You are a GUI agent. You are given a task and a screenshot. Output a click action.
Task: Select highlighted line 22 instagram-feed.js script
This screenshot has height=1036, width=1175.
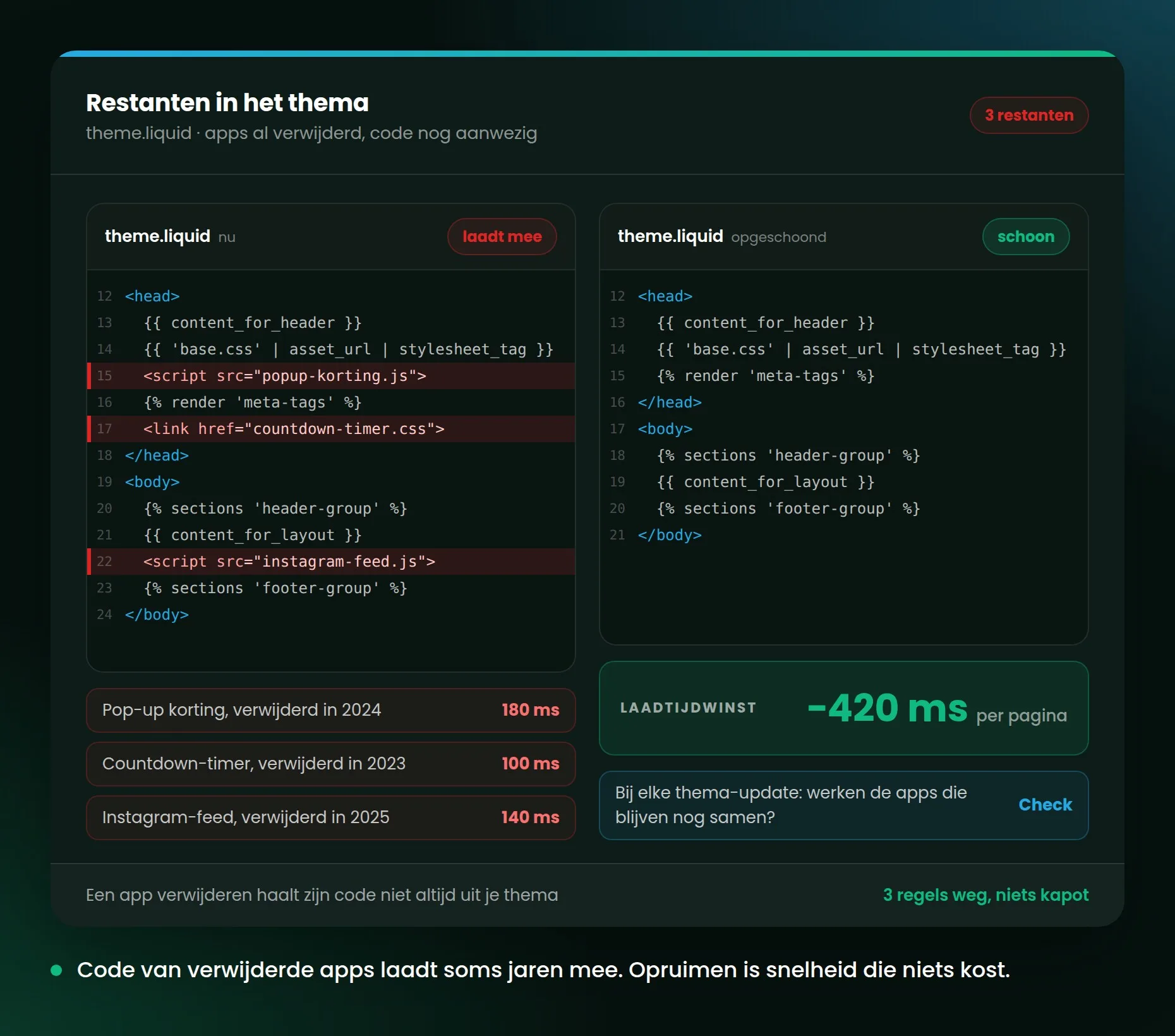[331, 562]
